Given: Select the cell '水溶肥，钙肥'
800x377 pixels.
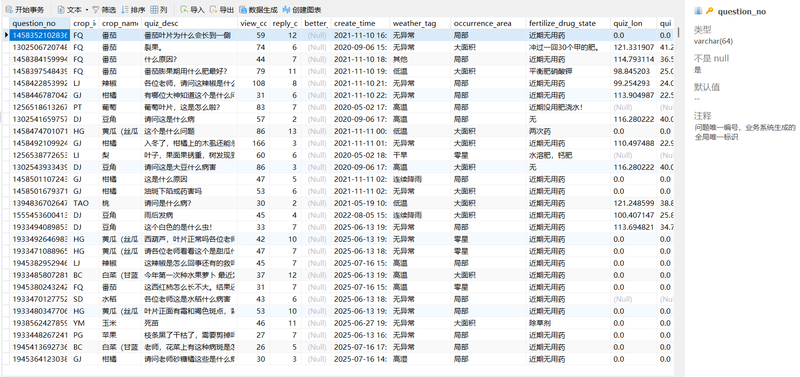Looking at the screenshot, I should pyautogui.click(x=568, y=155).
